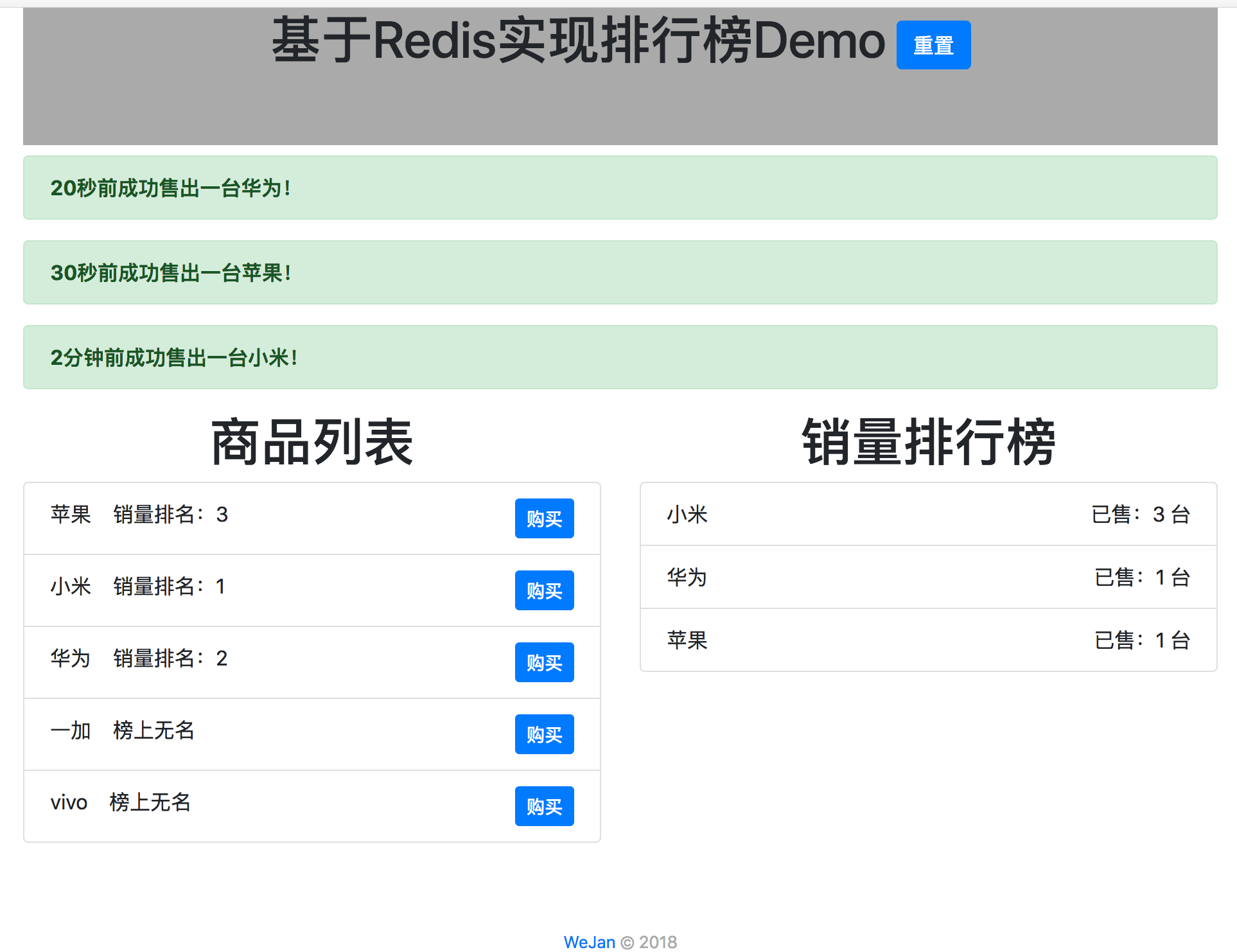Click the © 2018 footer text
The width and height of the screenshot is (1237, 952).
point(649,942)
